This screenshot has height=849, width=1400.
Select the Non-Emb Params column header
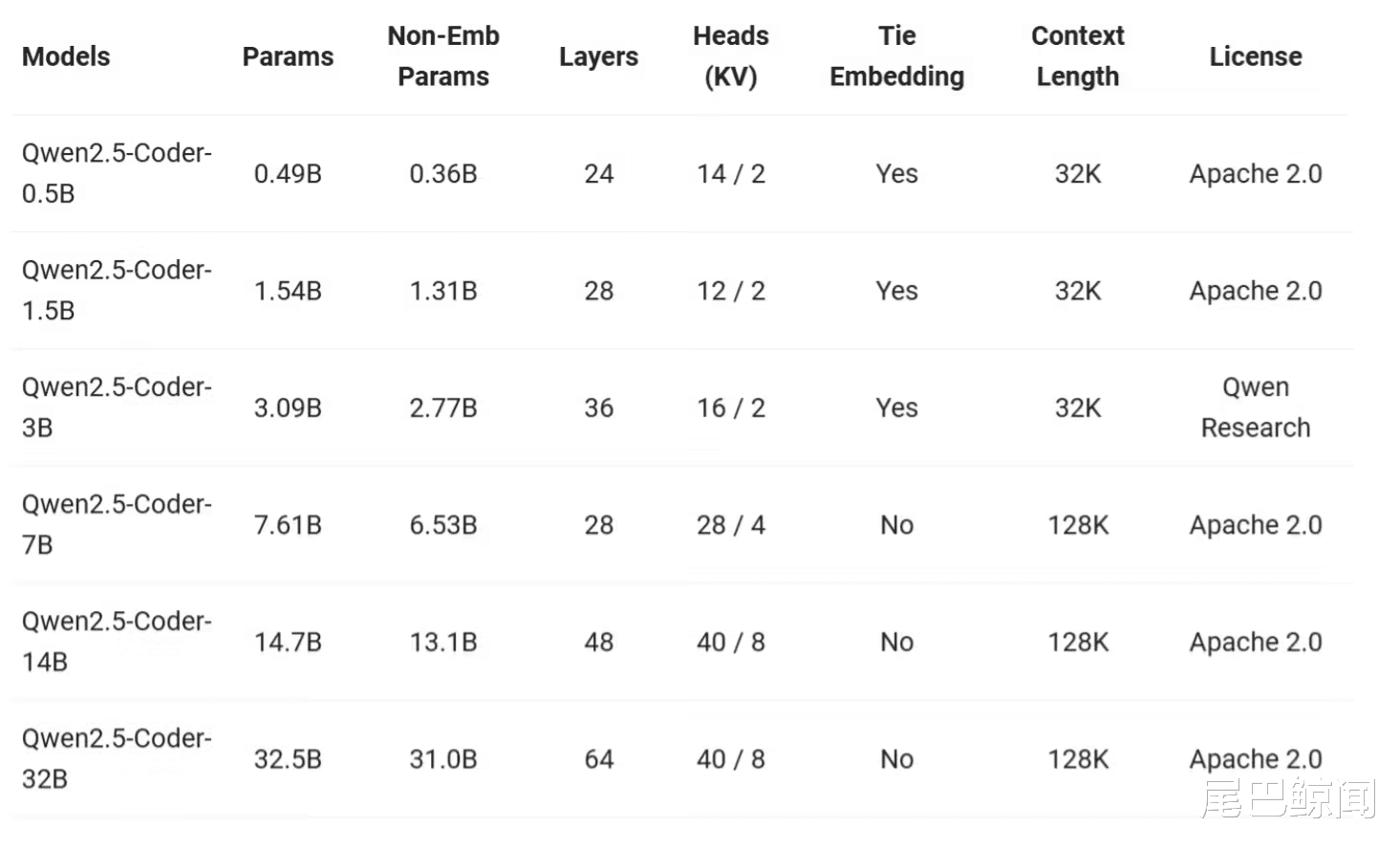[x=443, y=56]
